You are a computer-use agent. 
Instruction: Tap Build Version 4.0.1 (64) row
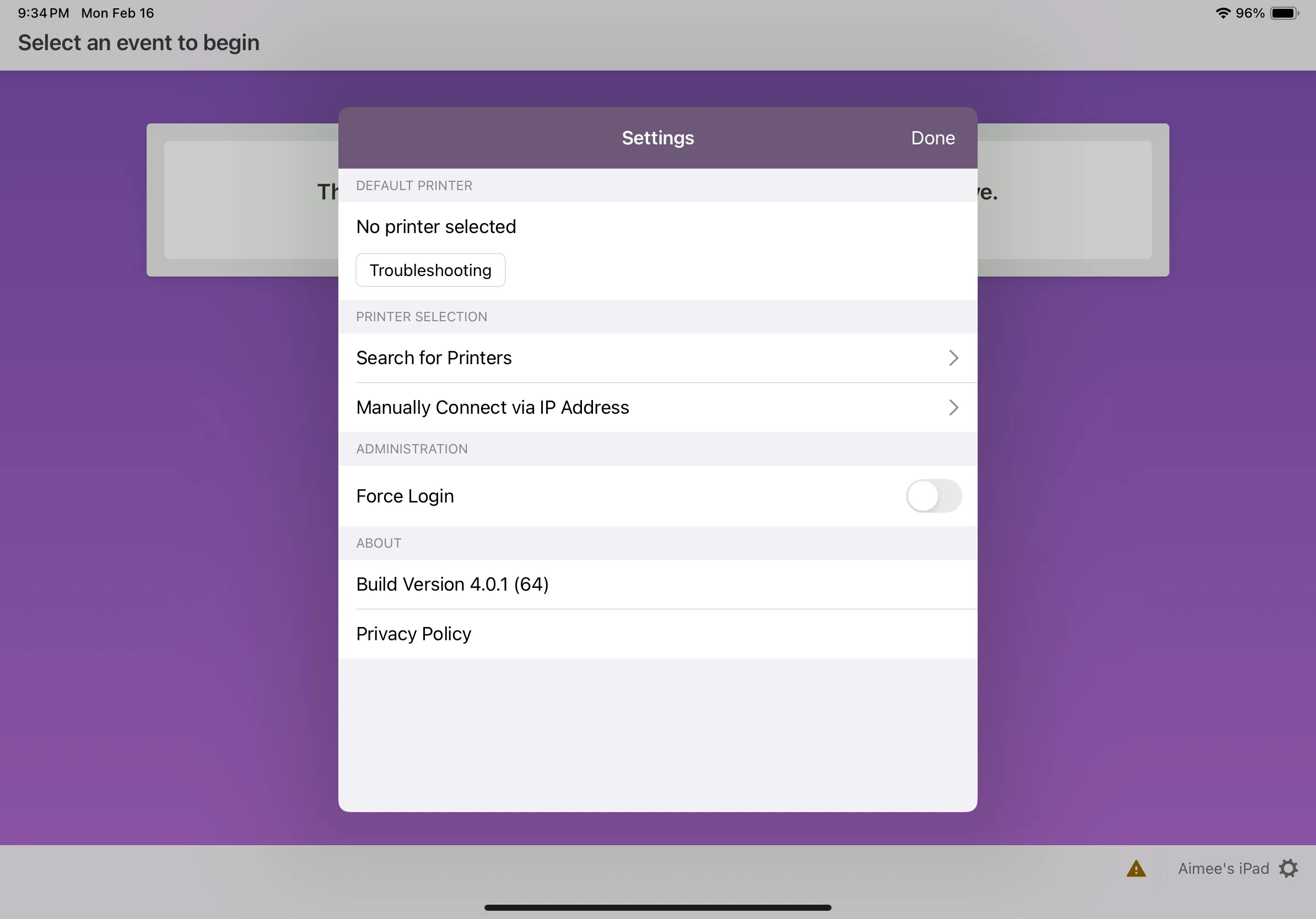click(452, 584)
